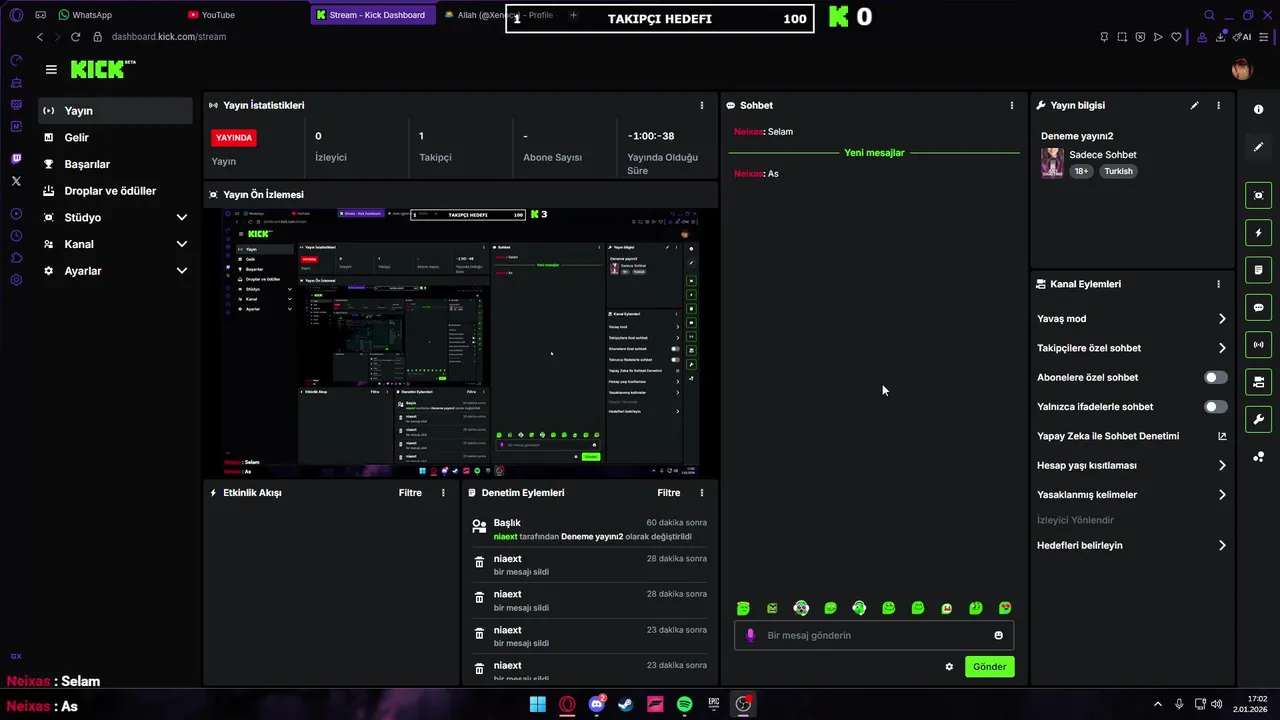This screenshot has height=720, width=1280.
Task: Open Spotify from the taskbar
Action: coord(685,704)
